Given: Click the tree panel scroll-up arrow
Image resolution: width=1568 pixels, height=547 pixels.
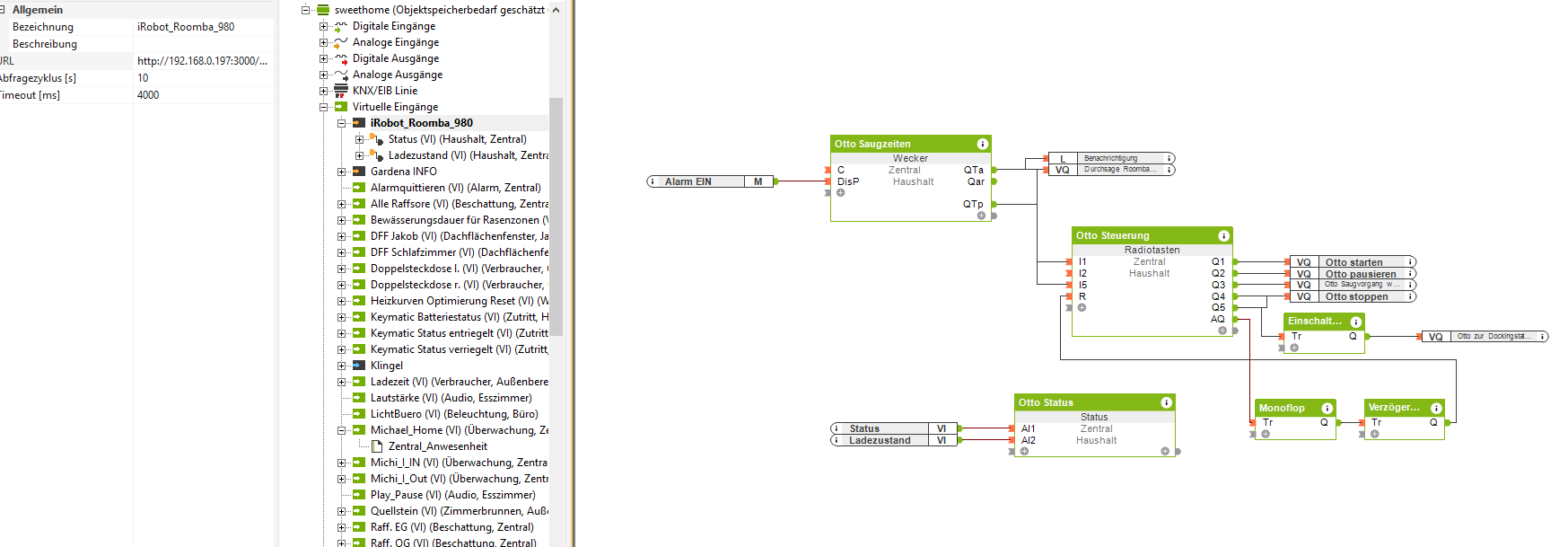Looking at the screenshot, I should (x=556, y=10).
